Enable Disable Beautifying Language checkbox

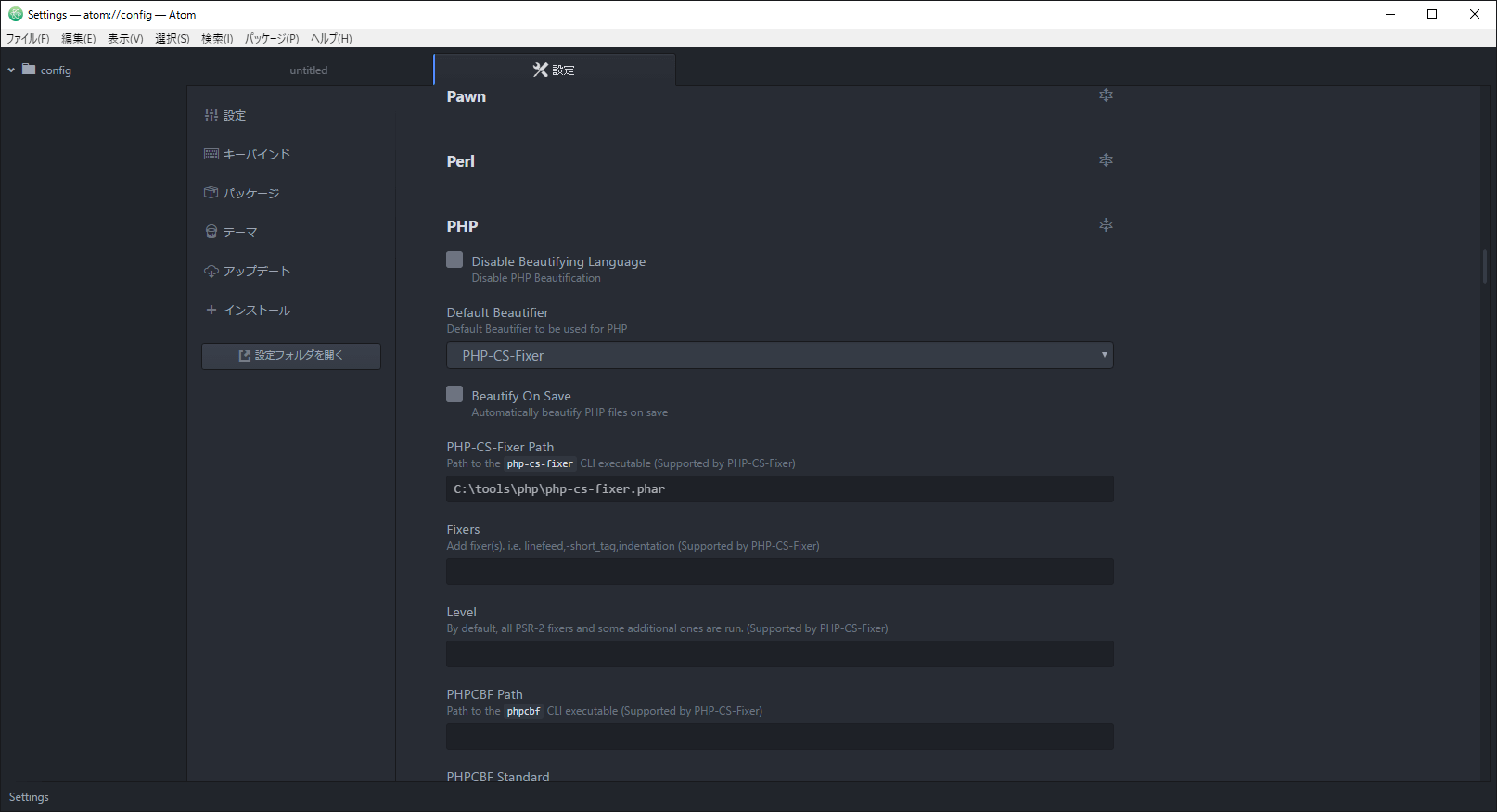[454, 260]
